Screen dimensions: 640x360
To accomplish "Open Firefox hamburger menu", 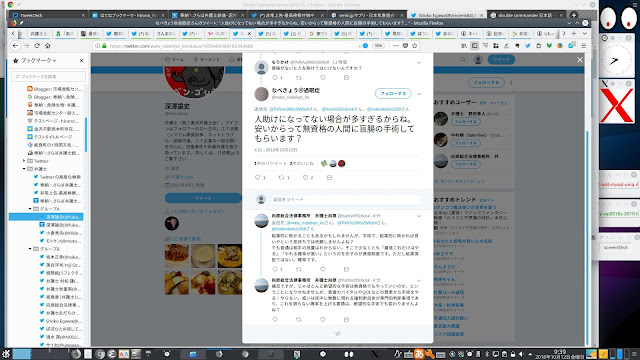I will coord(584,46).
